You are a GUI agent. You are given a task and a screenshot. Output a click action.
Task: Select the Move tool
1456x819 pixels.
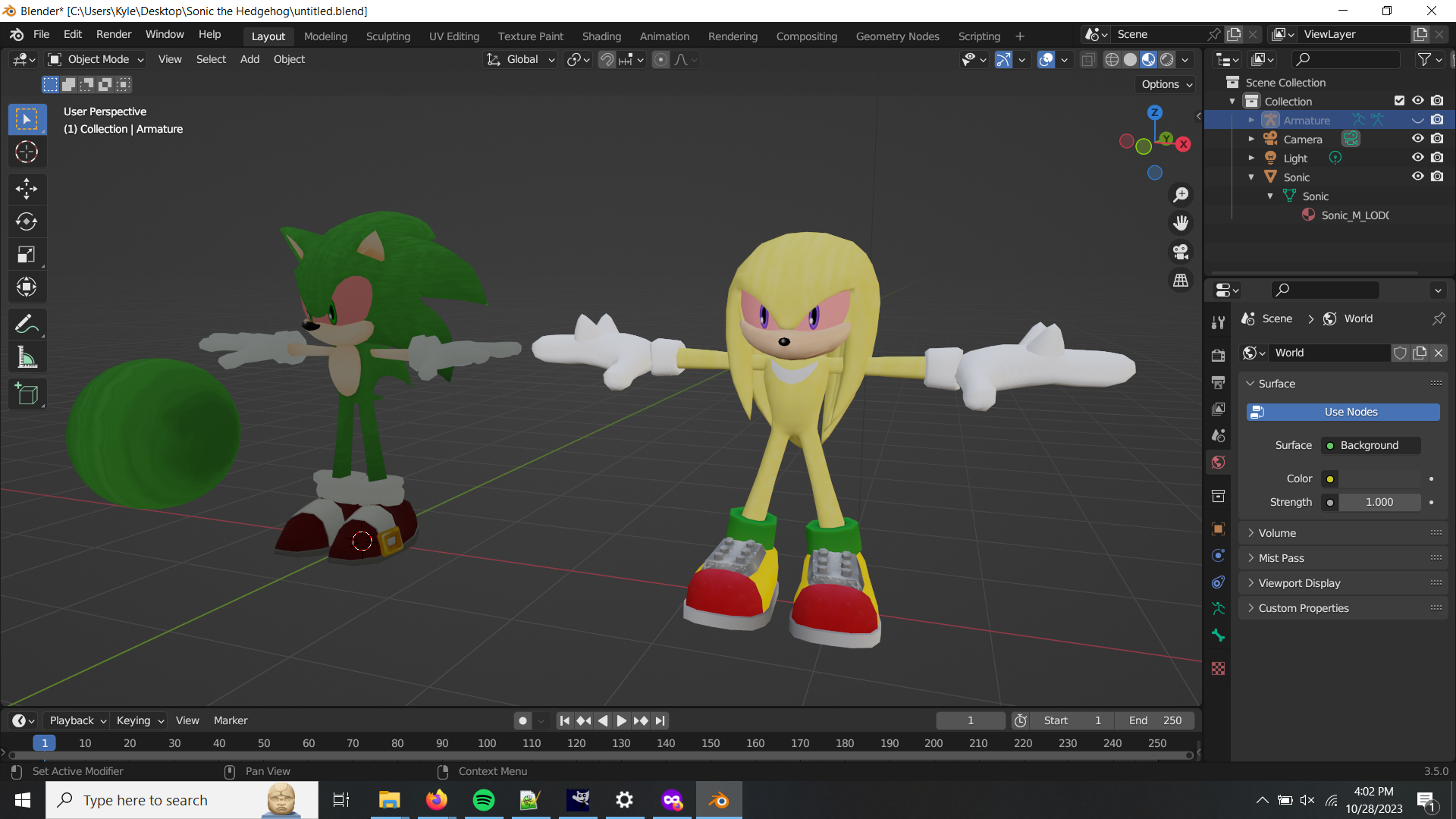coord(27,189)
